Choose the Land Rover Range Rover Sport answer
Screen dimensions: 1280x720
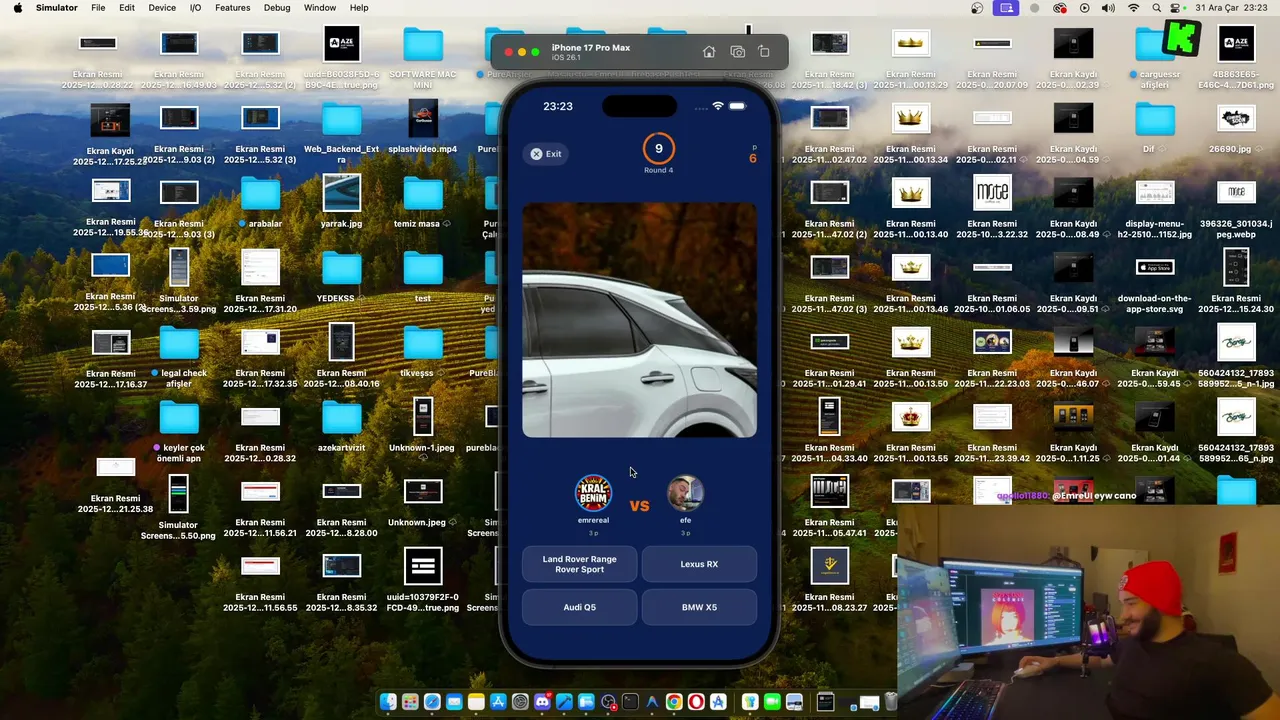[x=579, y=564]
